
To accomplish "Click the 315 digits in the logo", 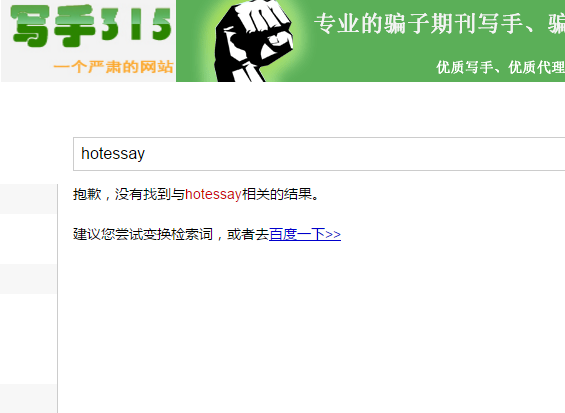I will tap(136, 25).
